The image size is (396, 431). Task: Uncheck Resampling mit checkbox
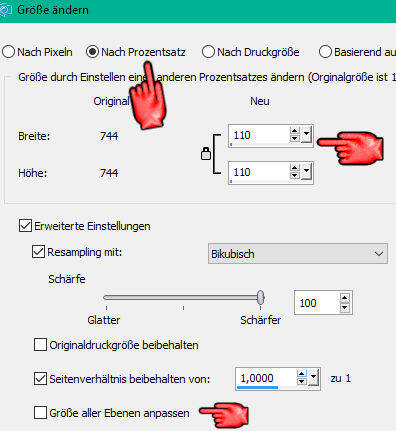[x=38, y=252]
